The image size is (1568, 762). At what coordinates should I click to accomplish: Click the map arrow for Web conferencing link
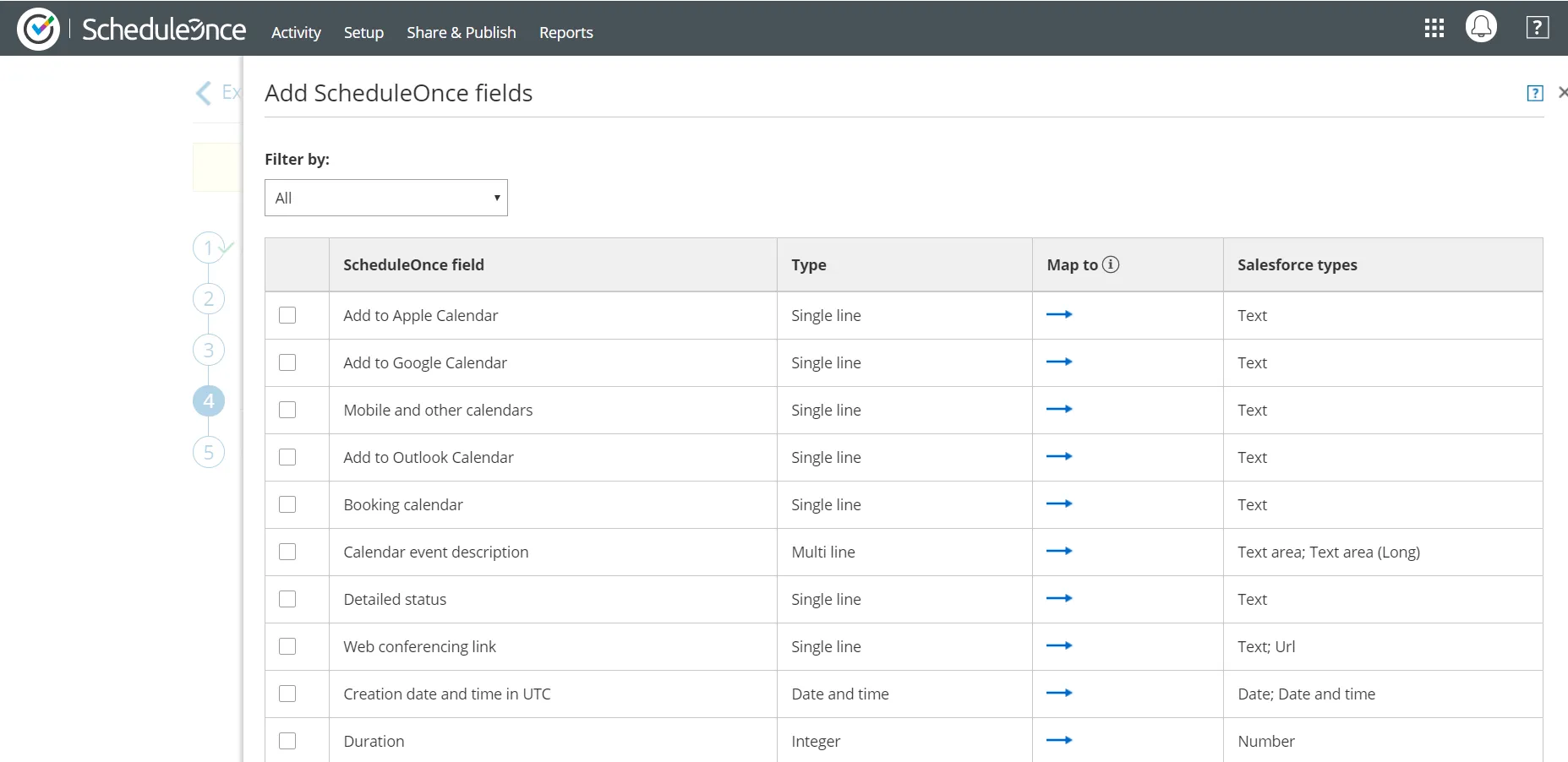point(1059,645)
